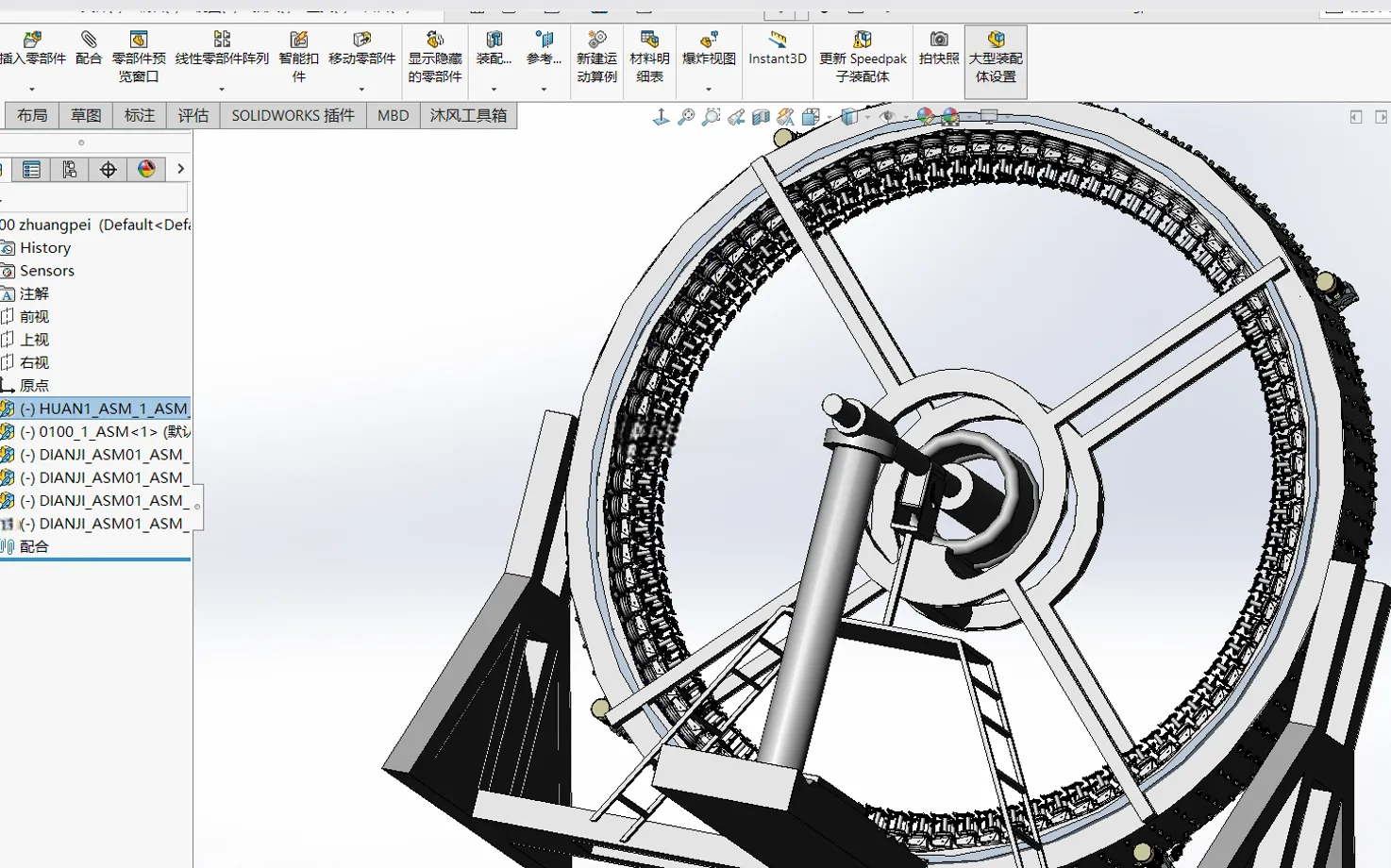
Task: Expand the 插入零部件 dropdown arrow
Action: coord(32,90)
